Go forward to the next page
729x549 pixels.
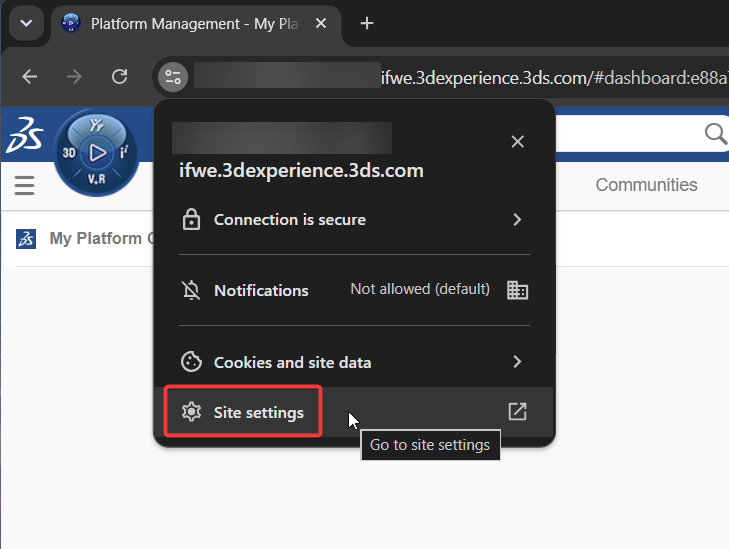[x=74, y=76]
